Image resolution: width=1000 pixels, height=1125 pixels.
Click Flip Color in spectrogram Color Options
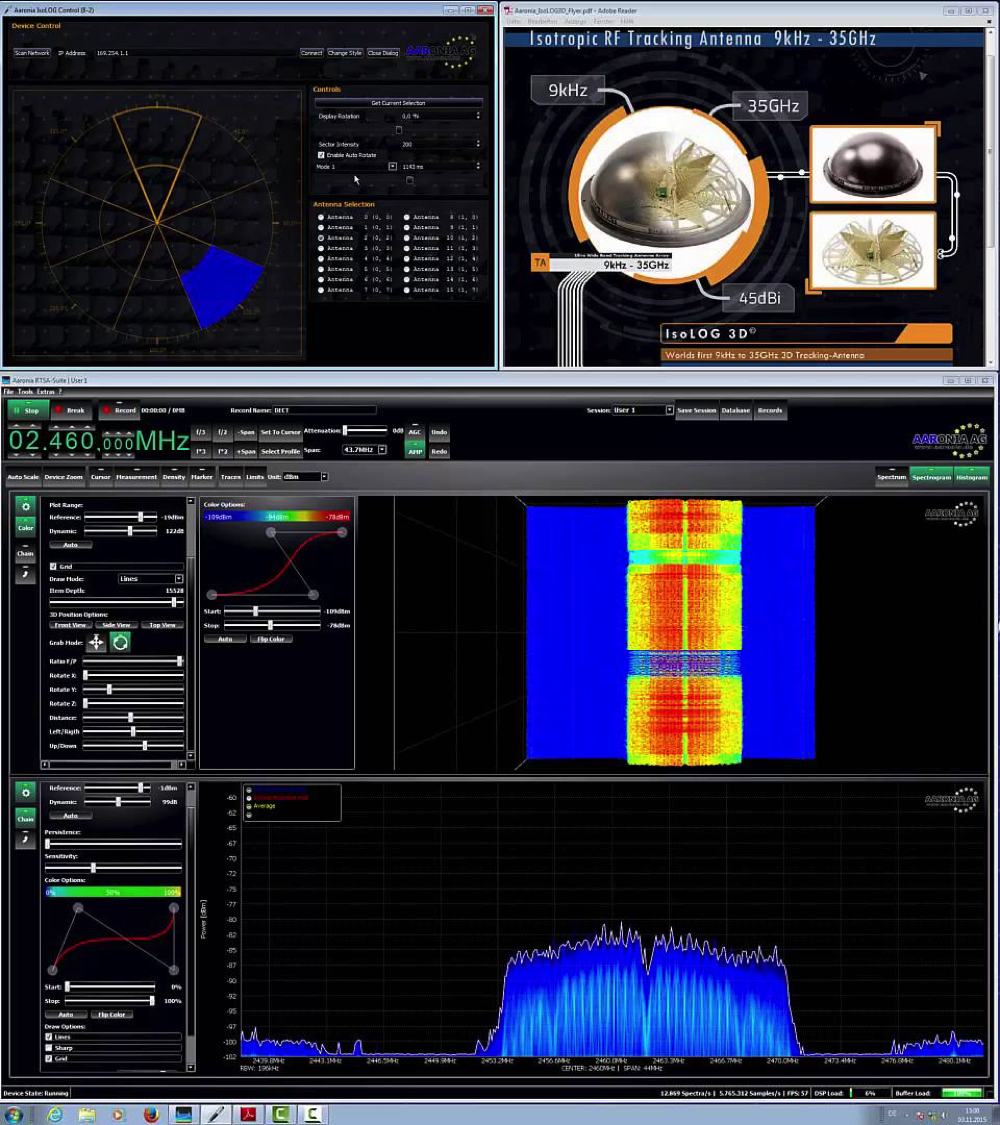271,639
